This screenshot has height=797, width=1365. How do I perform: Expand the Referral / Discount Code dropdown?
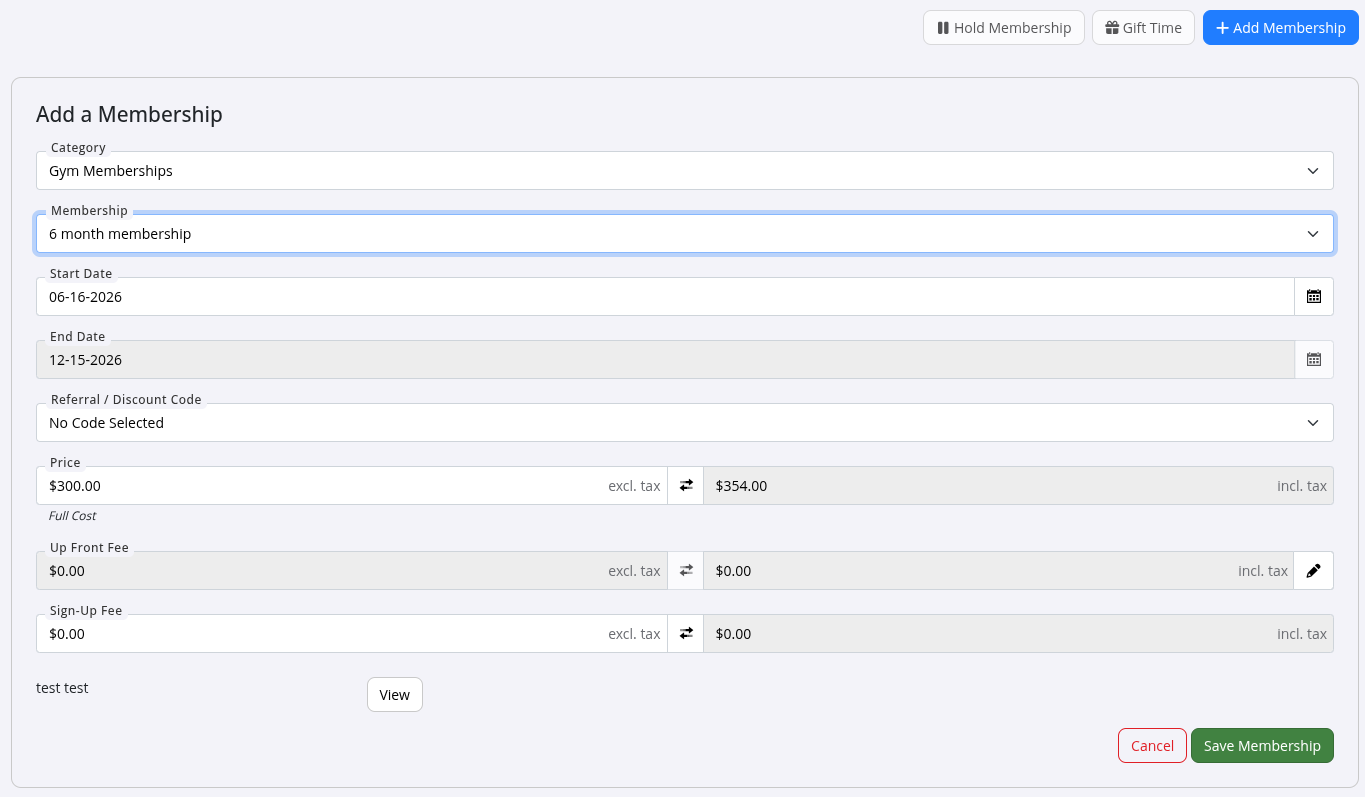[685, 422]
